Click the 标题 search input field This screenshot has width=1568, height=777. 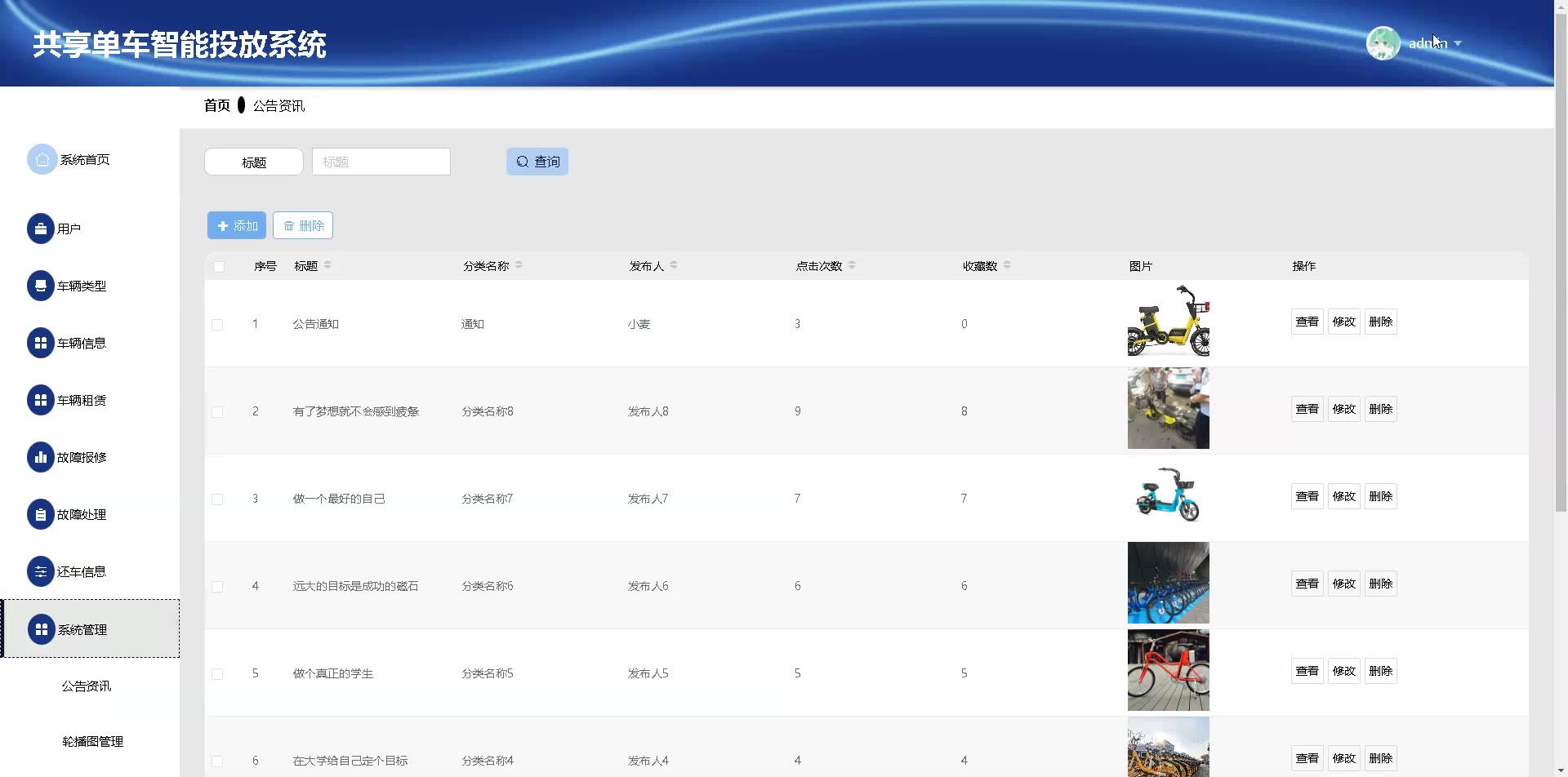(x=381, y=162)
